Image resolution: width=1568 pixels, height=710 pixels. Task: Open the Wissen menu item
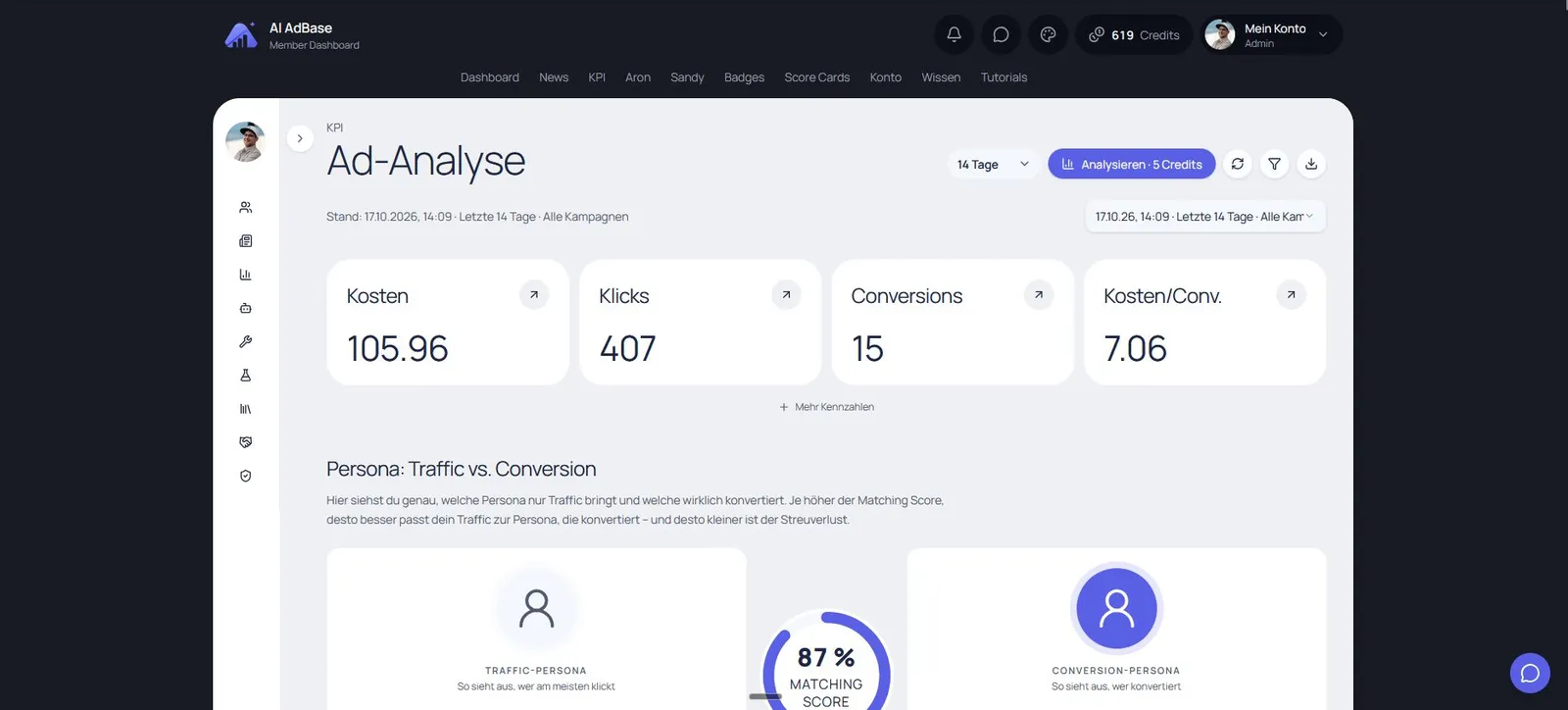click(941, 77)
